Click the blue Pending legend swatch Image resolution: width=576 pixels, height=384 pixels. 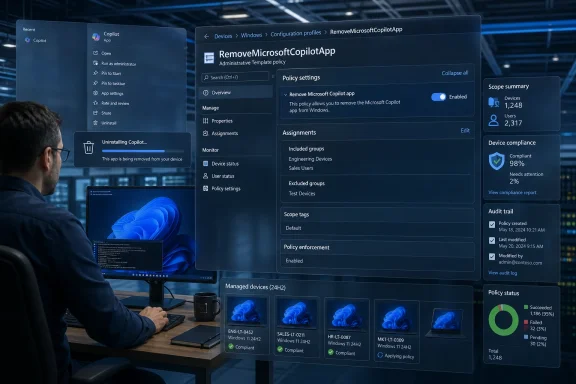[526, 337]
